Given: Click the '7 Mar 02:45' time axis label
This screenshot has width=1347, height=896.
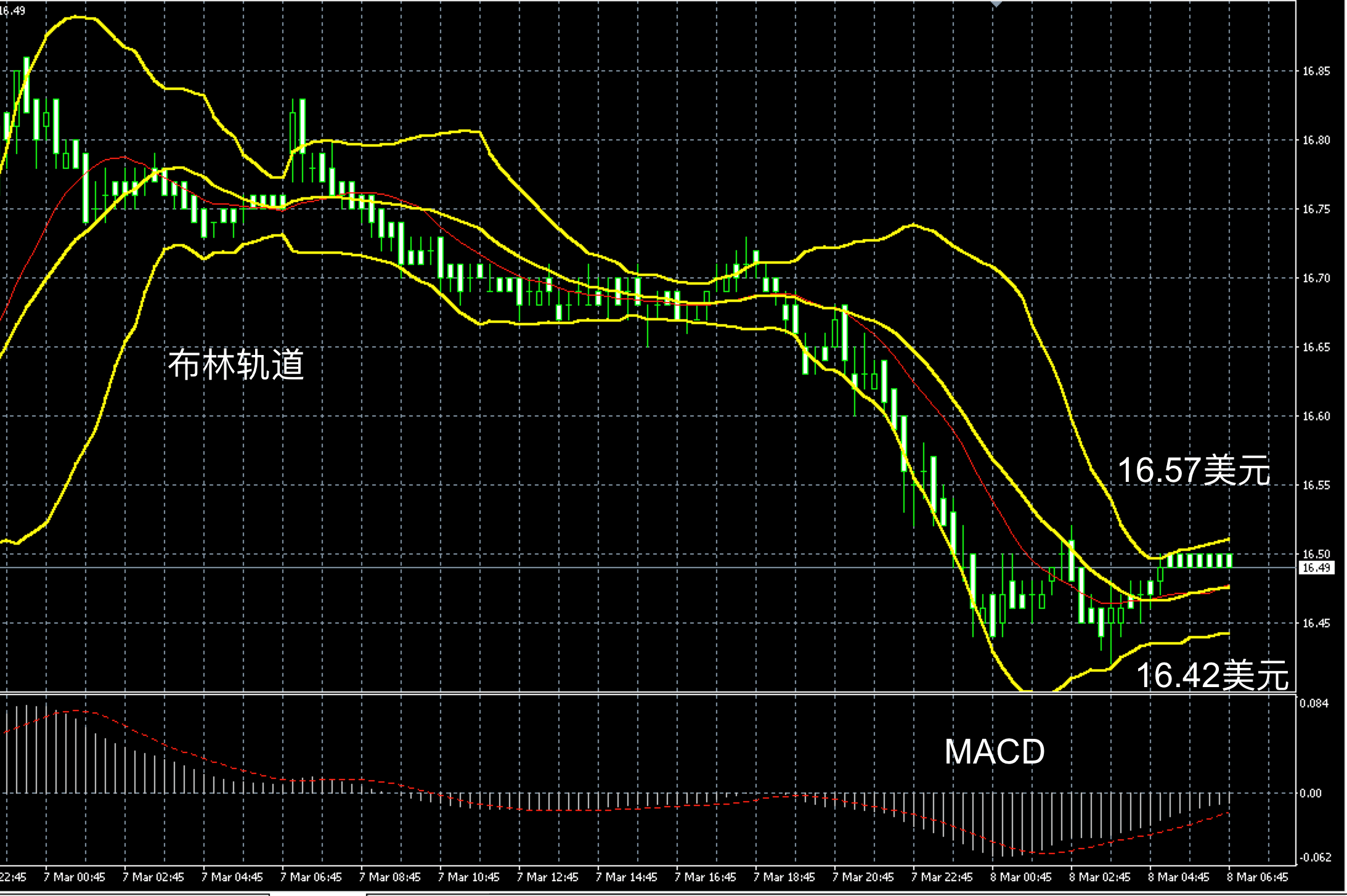Looking at the screenshot, I should [x=153, y=877].
